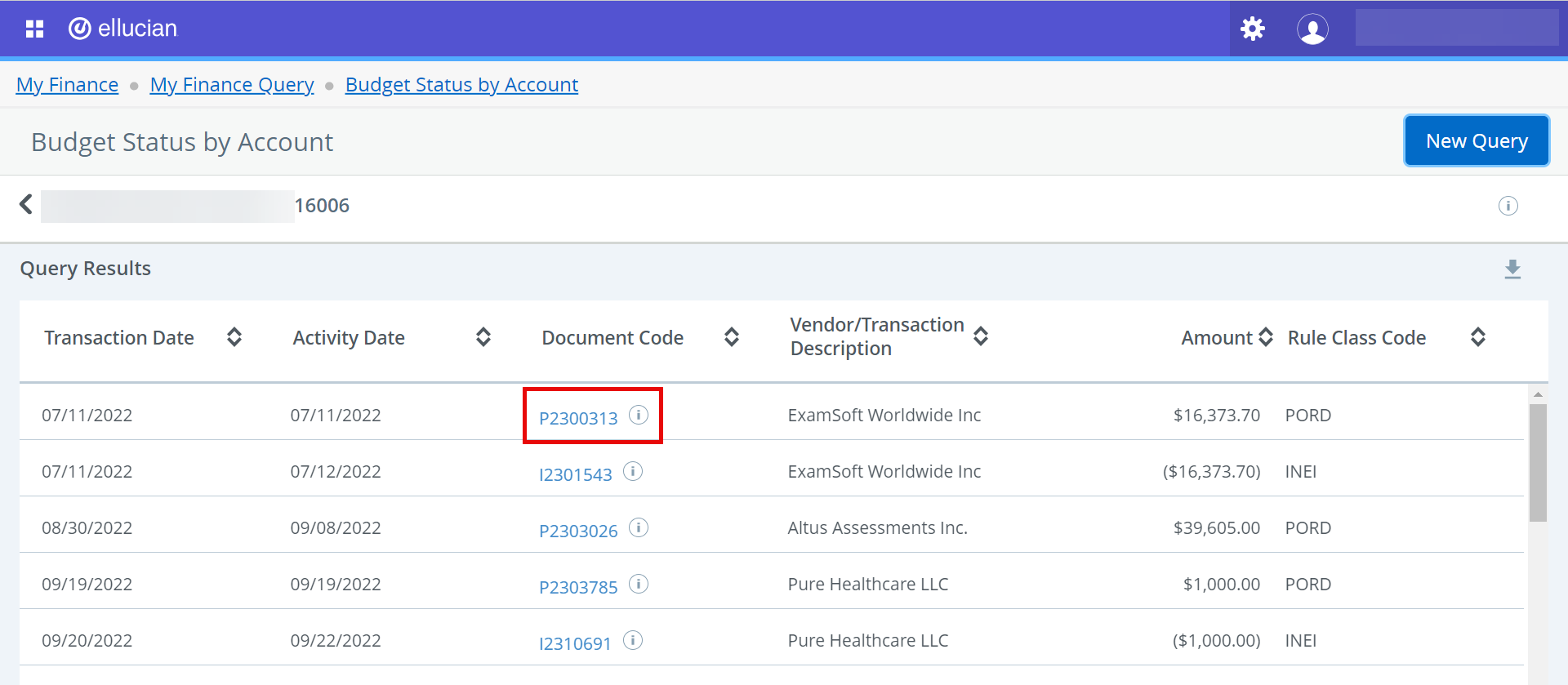Image resolution: width=1568 pixels, height=685 pixels.
Task: Sort by Document Code column
Action: (732, 337)
